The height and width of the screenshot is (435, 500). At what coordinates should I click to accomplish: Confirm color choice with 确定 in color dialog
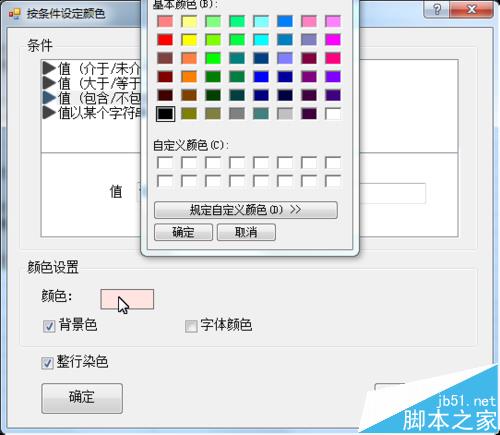click(183, 232)
